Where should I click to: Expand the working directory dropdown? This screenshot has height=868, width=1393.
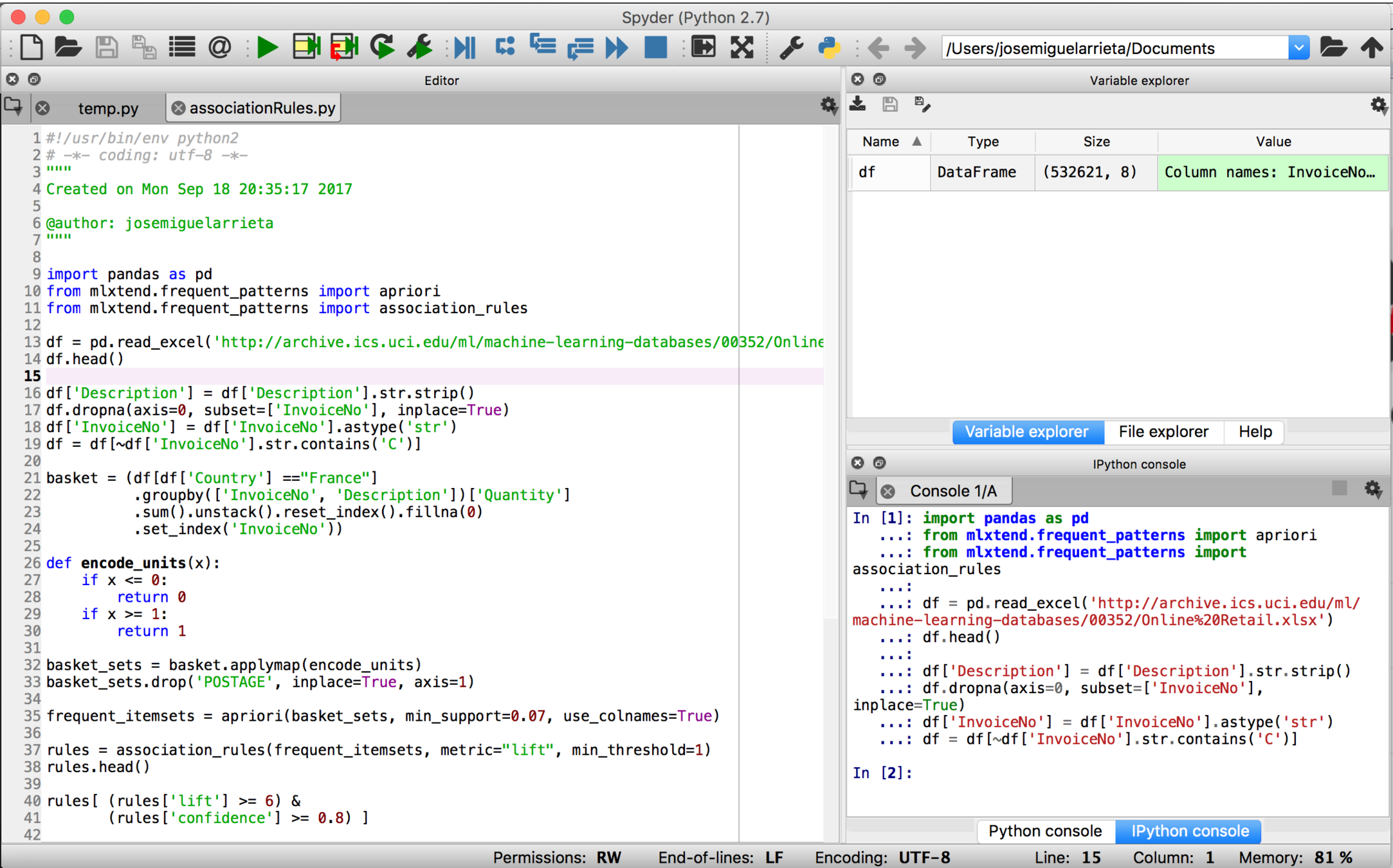point(1298,48)
